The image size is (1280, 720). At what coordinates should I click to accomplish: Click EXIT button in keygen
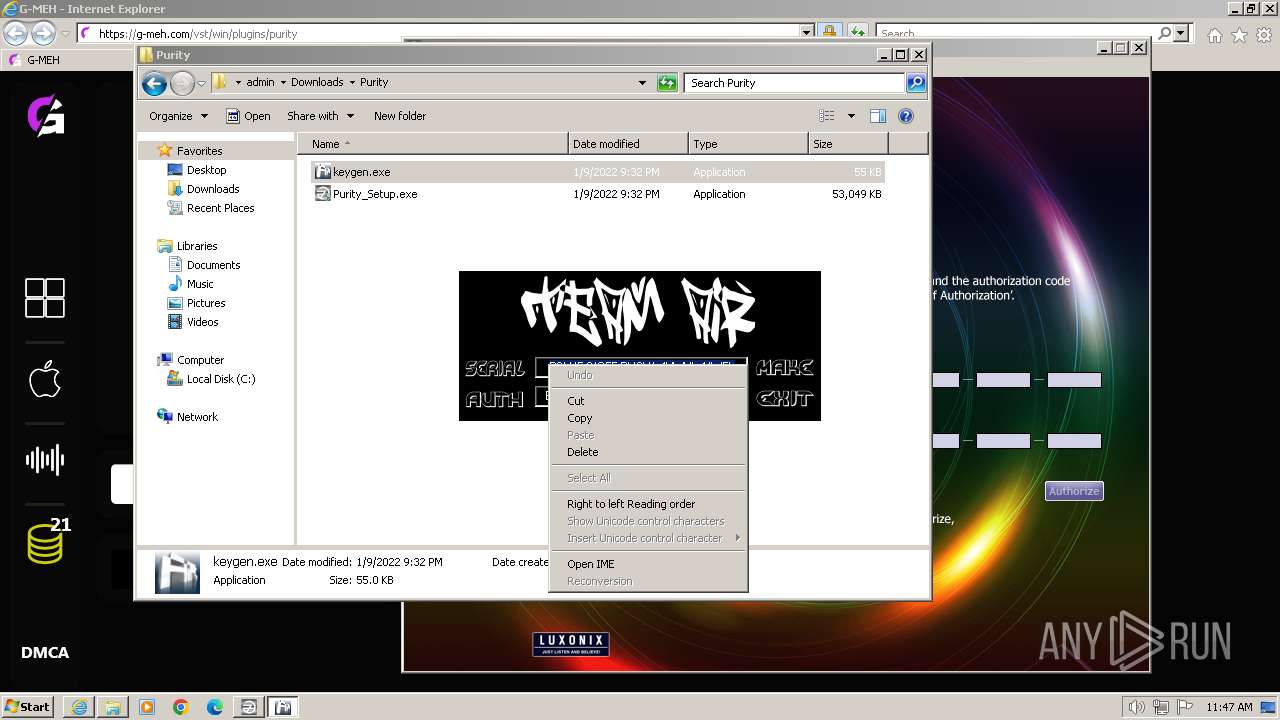(x=785, y=398)
